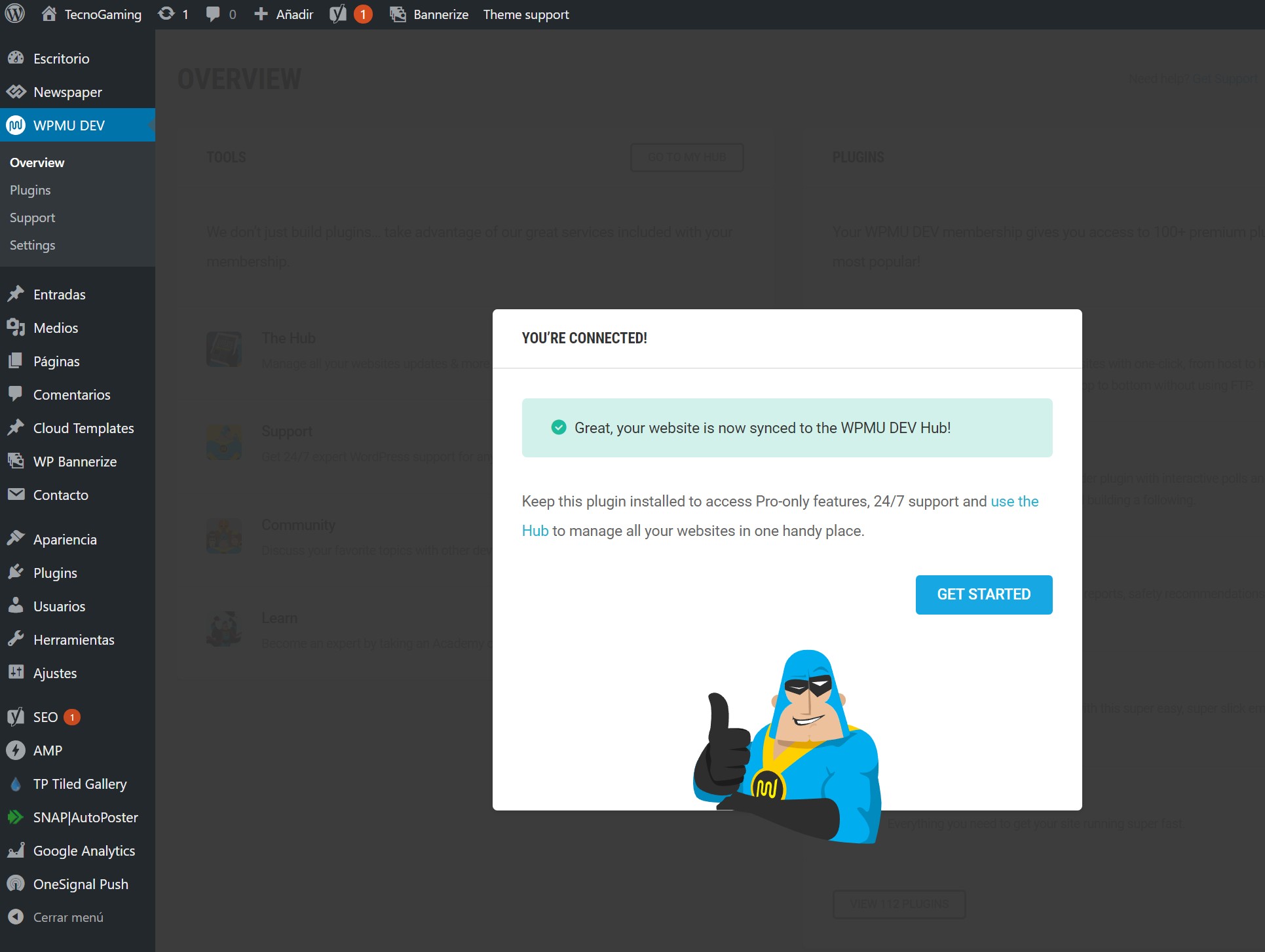Click the Usuarios user icon
This screenshot has width=1265, height=952.
16,606
